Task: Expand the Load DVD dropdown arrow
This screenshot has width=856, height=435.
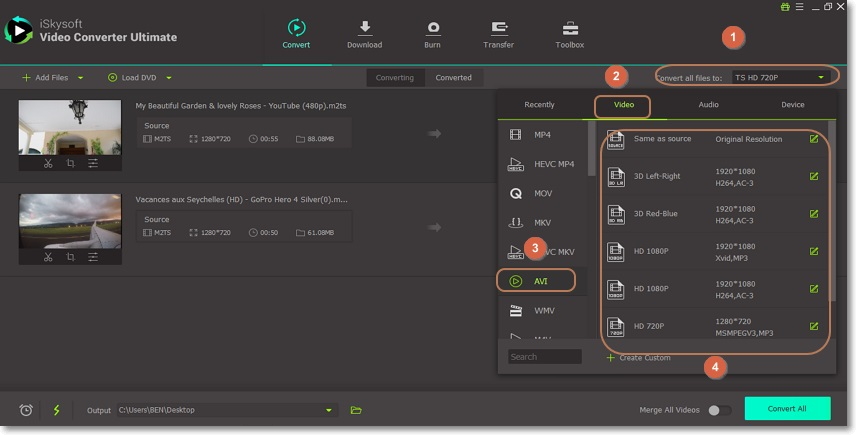Action: 169,77
